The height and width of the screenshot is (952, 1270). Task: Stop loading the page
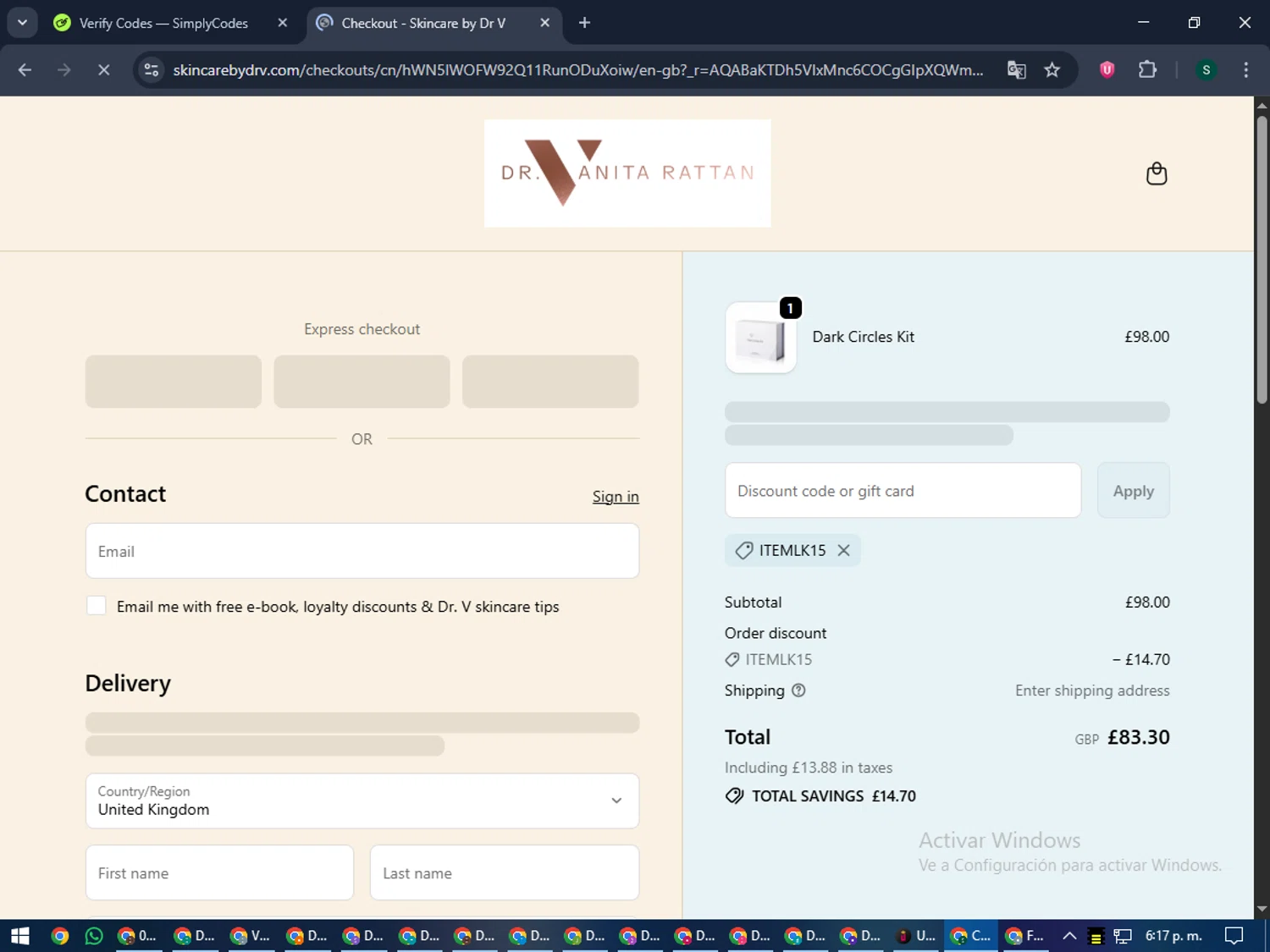click(103, 69)
